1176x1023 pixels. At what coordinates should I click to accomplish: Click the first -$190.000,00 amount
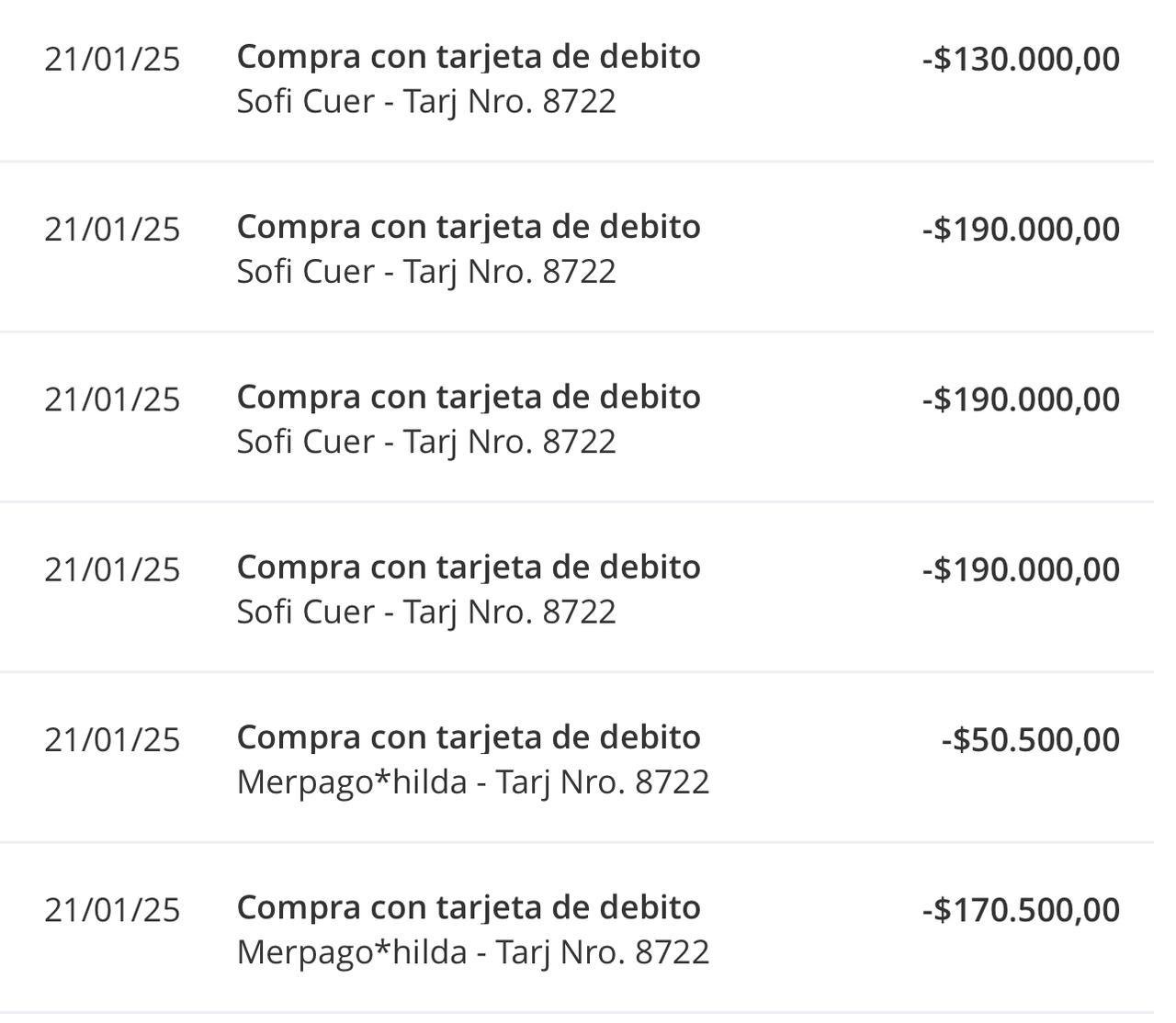[x=1021, y=230]
